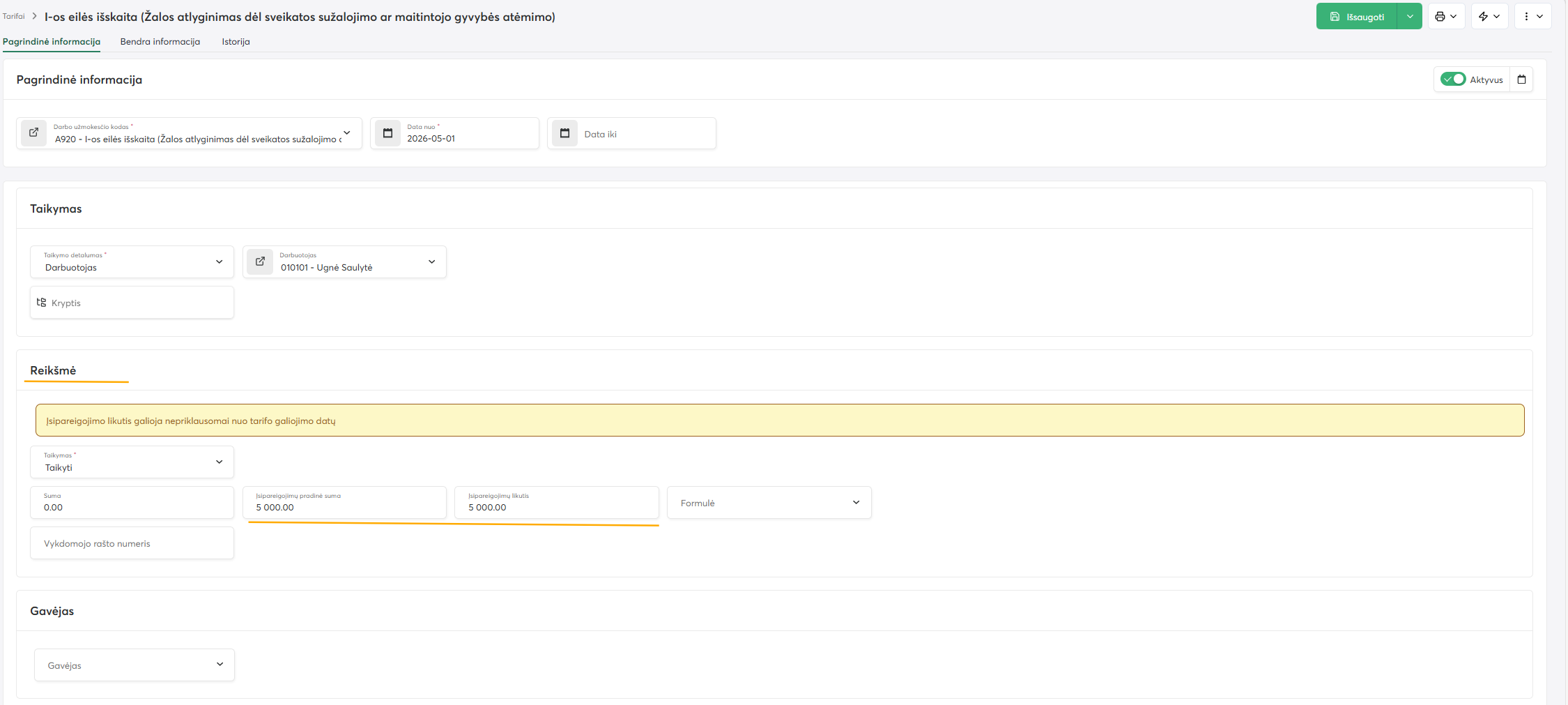This screenshot has width=1568, height=705.
Task: Click the Kryptis tree icon
Action: pyautogui.click(x=41, y=303)
